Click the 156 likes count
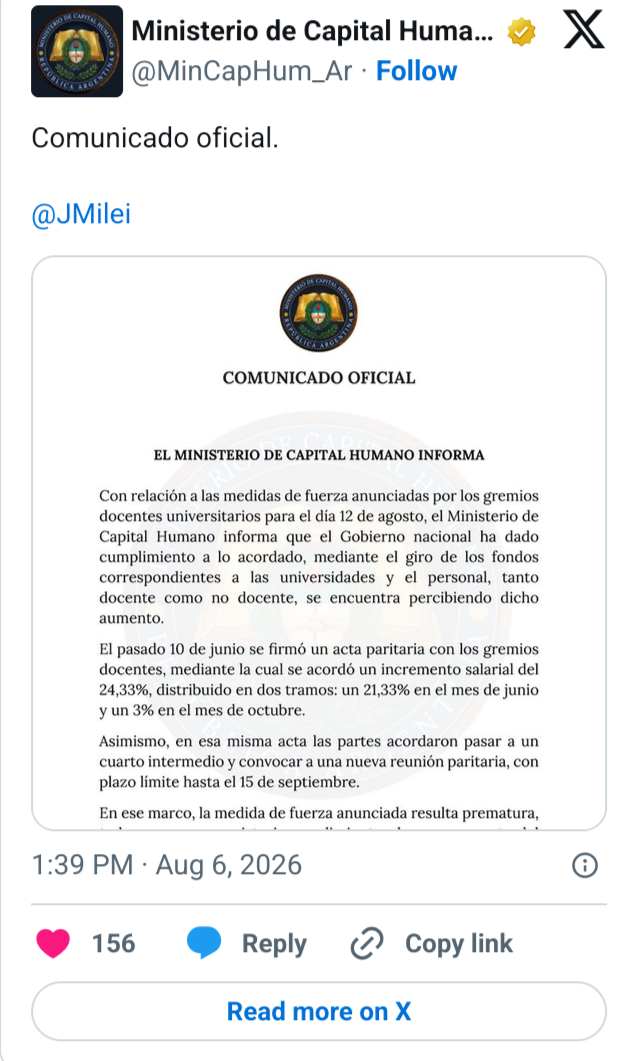633x1061 pixels. [114, 943]
